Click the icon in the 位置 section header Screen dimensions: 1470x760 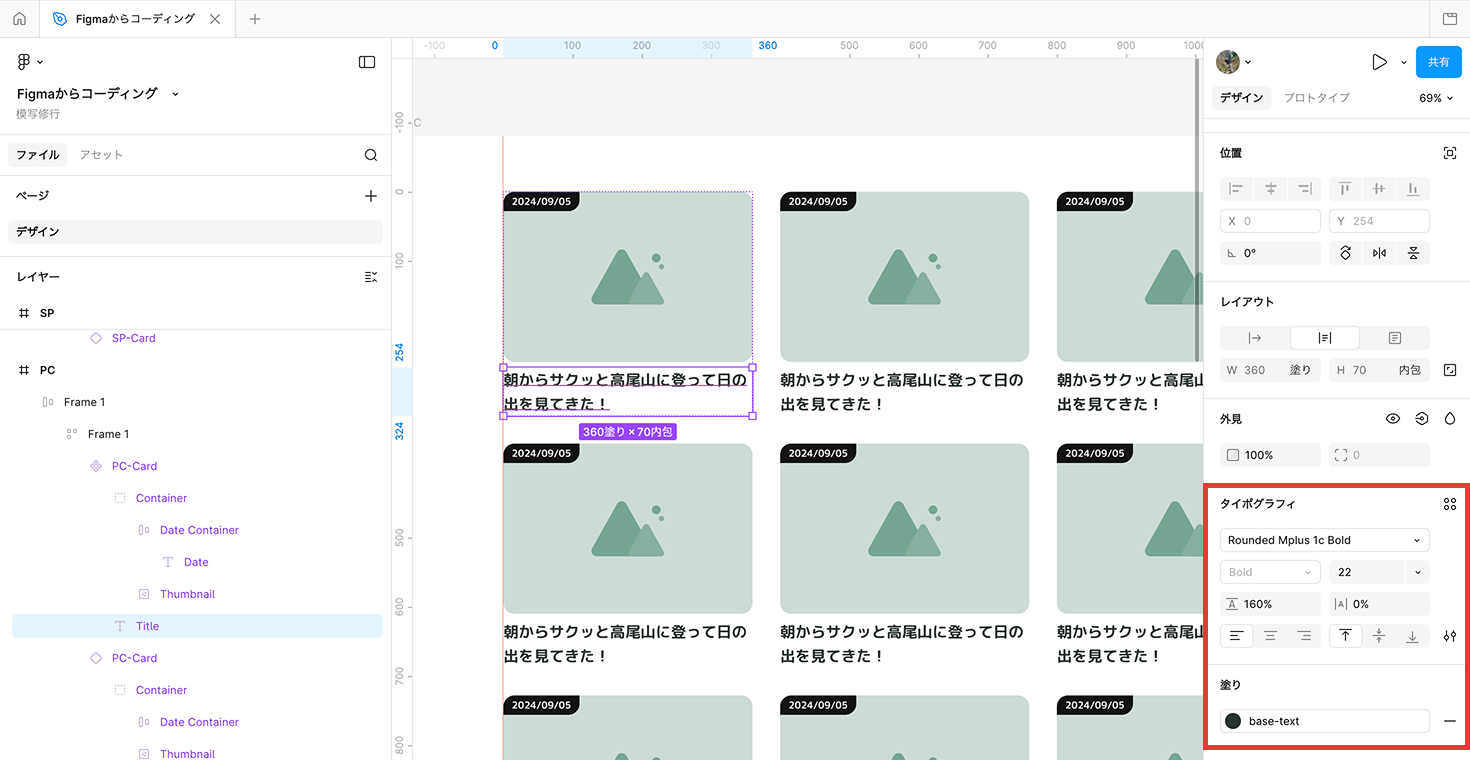[1450, 153]
